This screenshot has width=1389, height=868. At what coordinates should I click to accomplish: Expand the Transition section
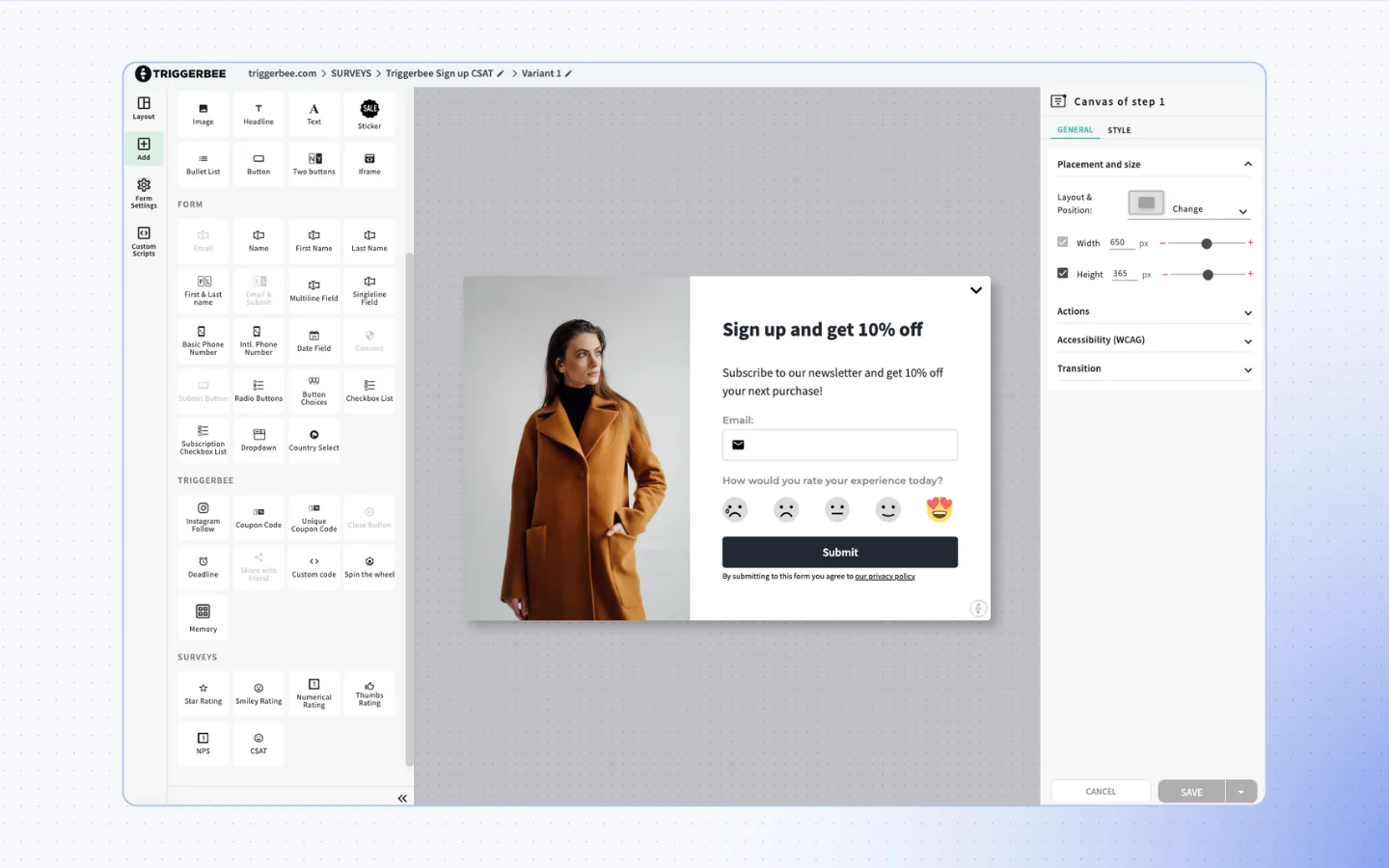point(1154,368)
